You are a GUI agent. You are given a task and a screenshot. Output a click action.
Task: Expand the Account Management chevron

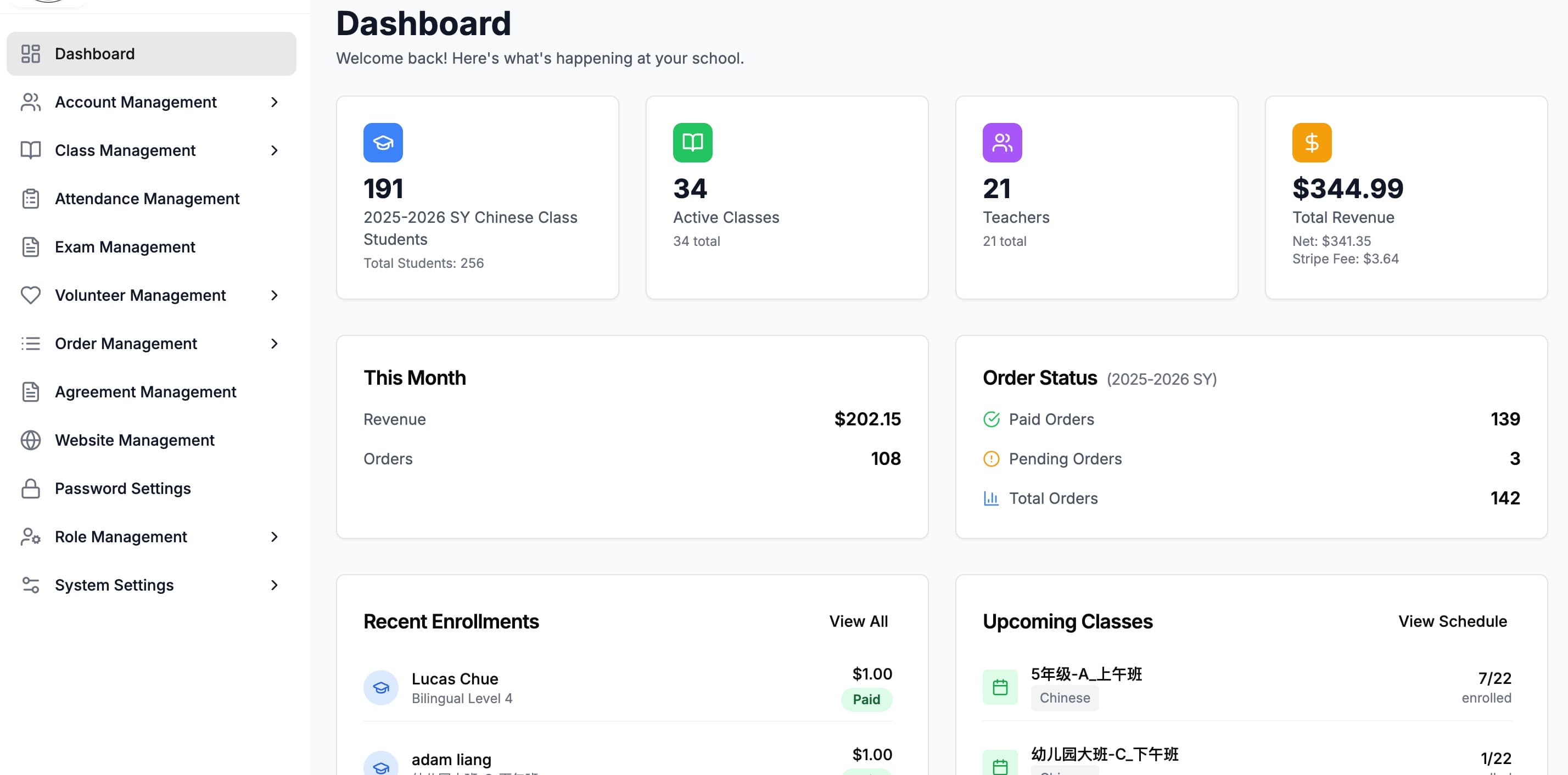pos(274,102)
